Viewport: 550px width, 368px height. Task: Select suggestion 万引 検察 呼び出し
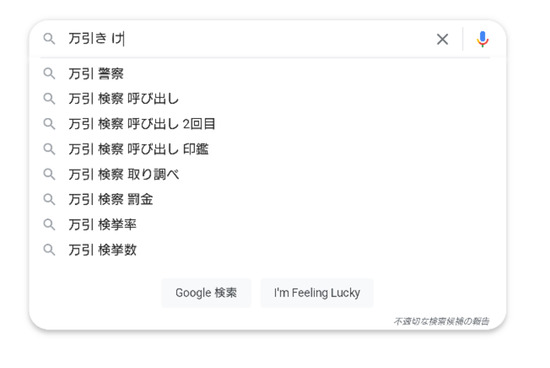(265, 99)
